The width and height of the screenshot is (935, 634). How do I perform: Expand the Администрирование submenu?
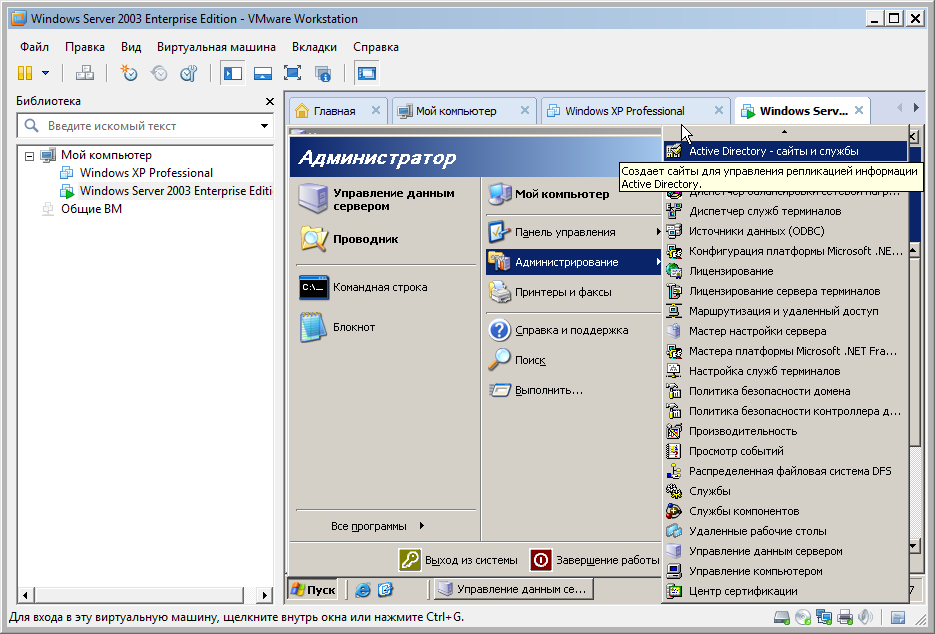pyautogui.click(x=574, y=262)
